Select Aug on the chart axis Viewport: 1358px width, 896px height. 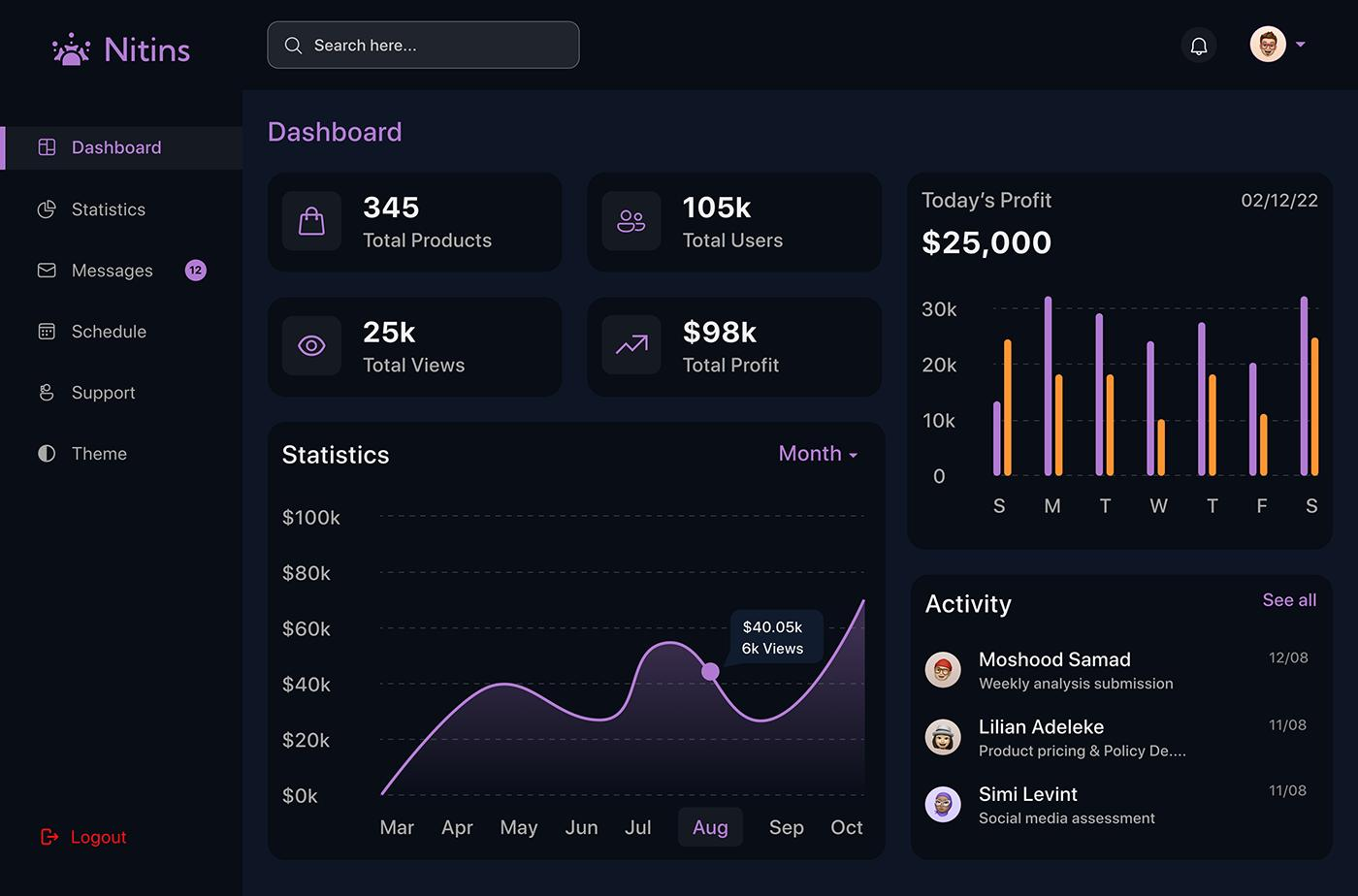[x=710, y=827]
